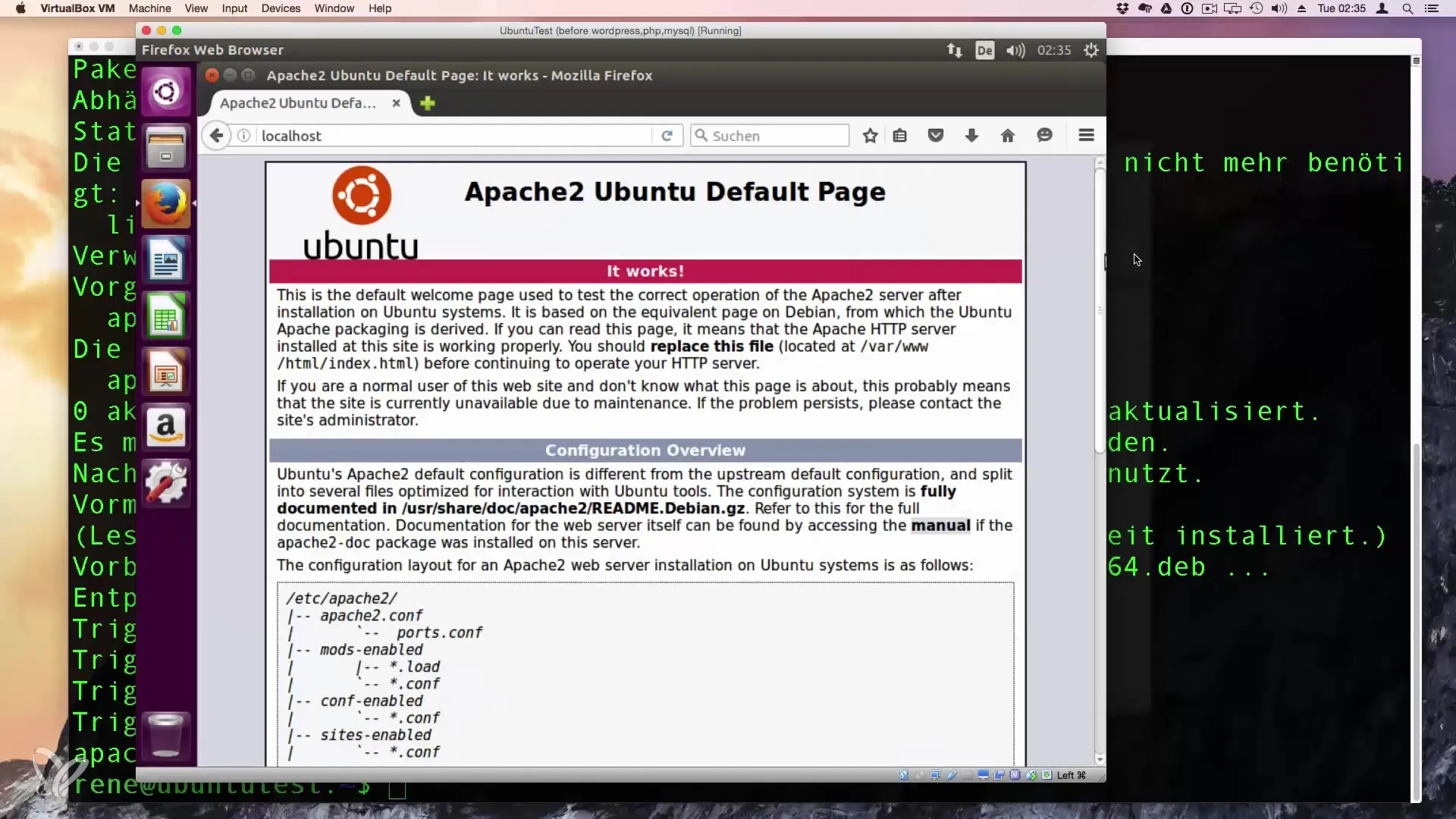Open Spotlight search in menu bar
The image size is (1456, 819).
[x=1407, y=8]
